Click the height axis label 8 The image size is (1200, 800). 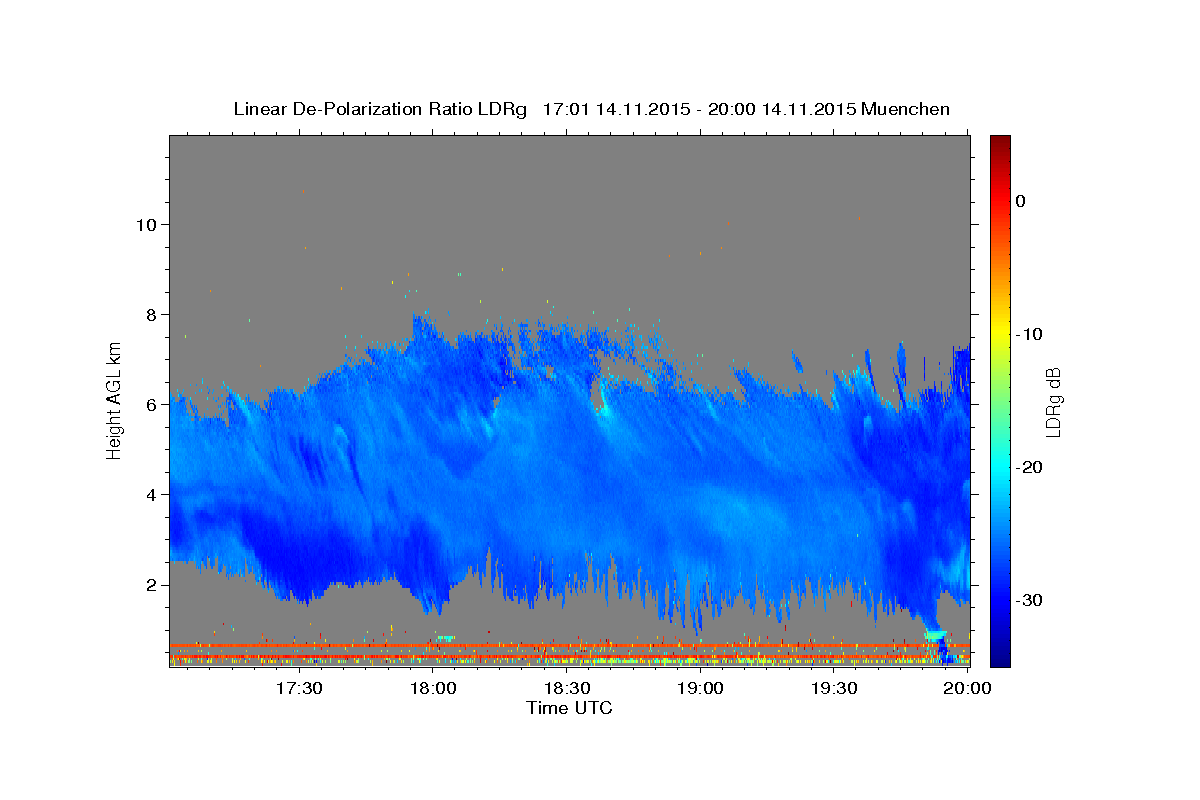click(x=150, y=314)
